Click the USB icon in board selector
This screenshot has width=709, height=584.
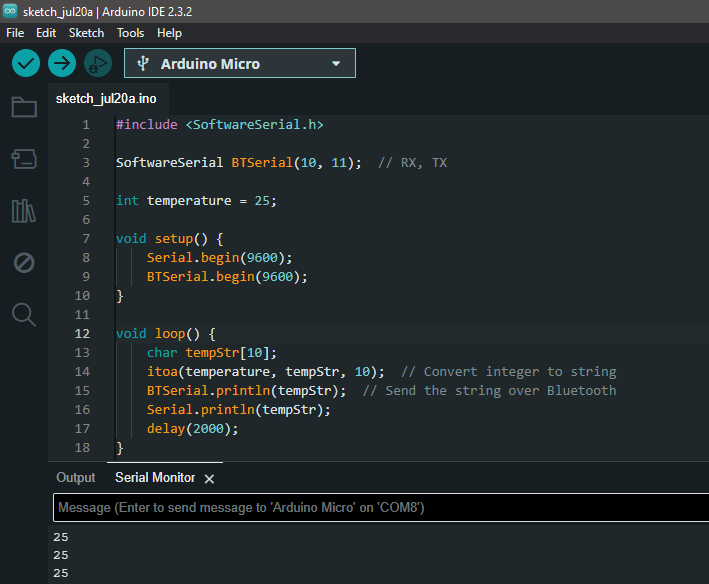[x=143, y=63]
